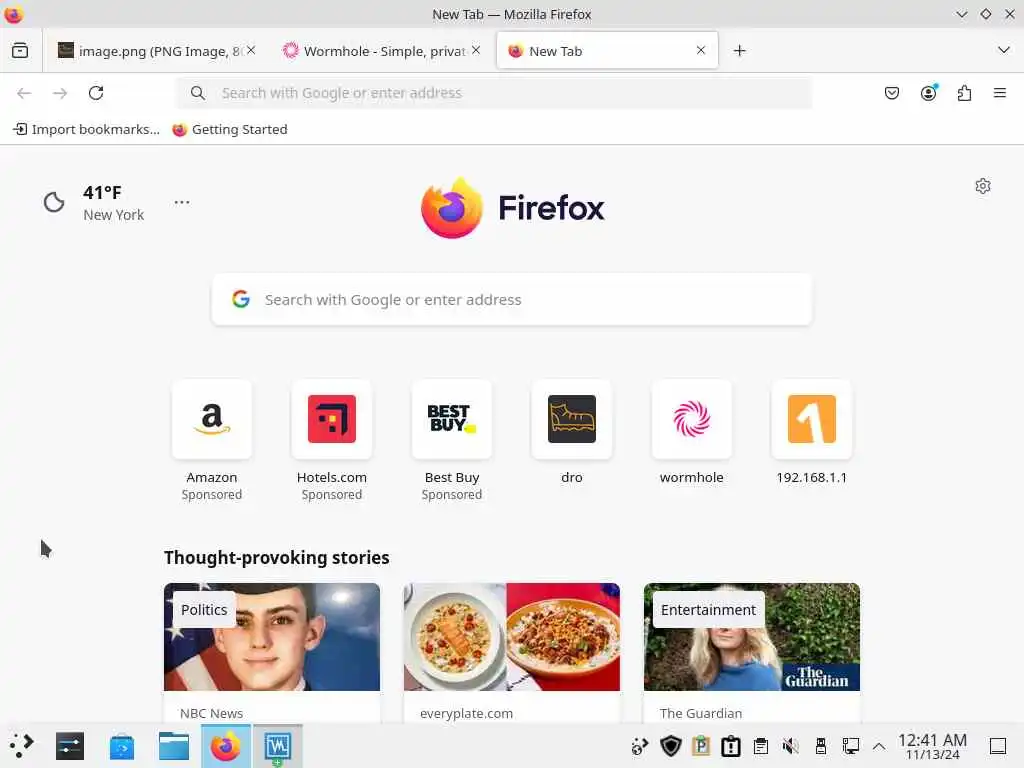1024x768 pixels.
Task: Open The Guardian Entertainment story
Action: [x=752, y=652]
